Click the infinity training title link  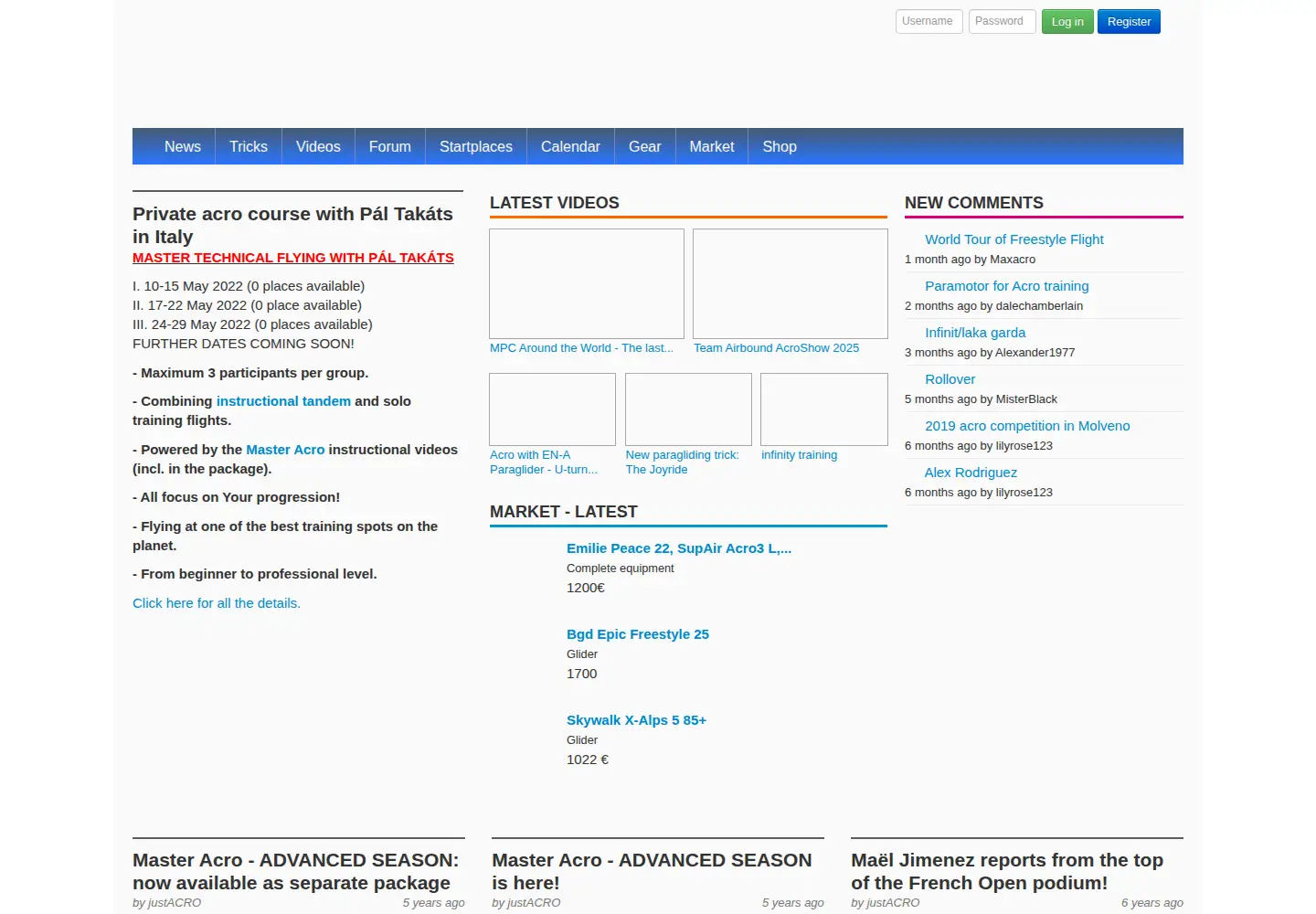[x=799, y=455]
